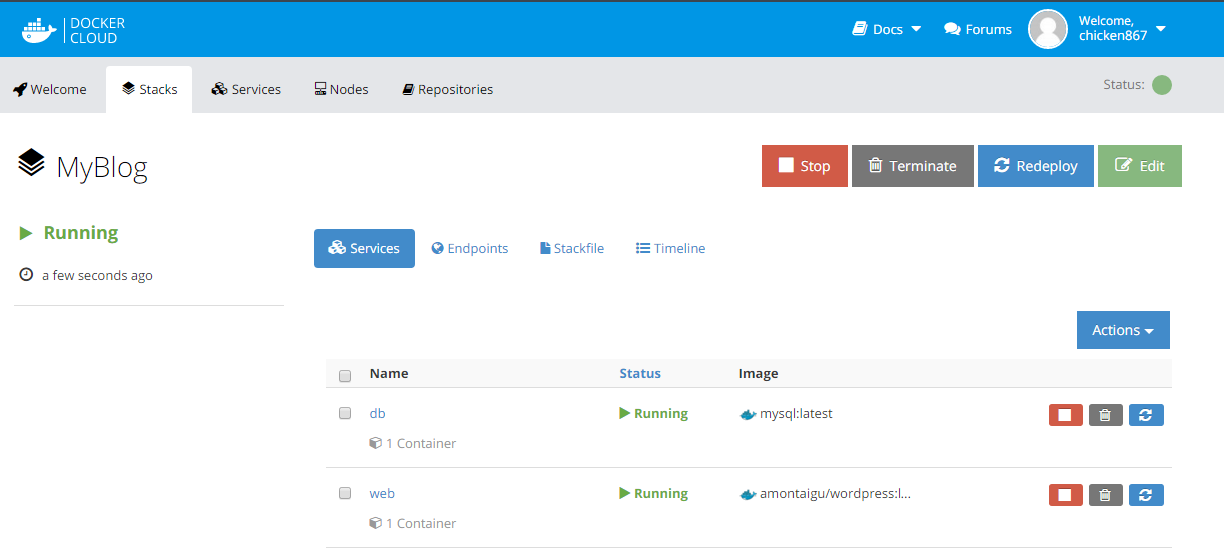This screenshot has height=553, width=1224.
Task: Click trash icon for web service
Action: click(1105, 495)
